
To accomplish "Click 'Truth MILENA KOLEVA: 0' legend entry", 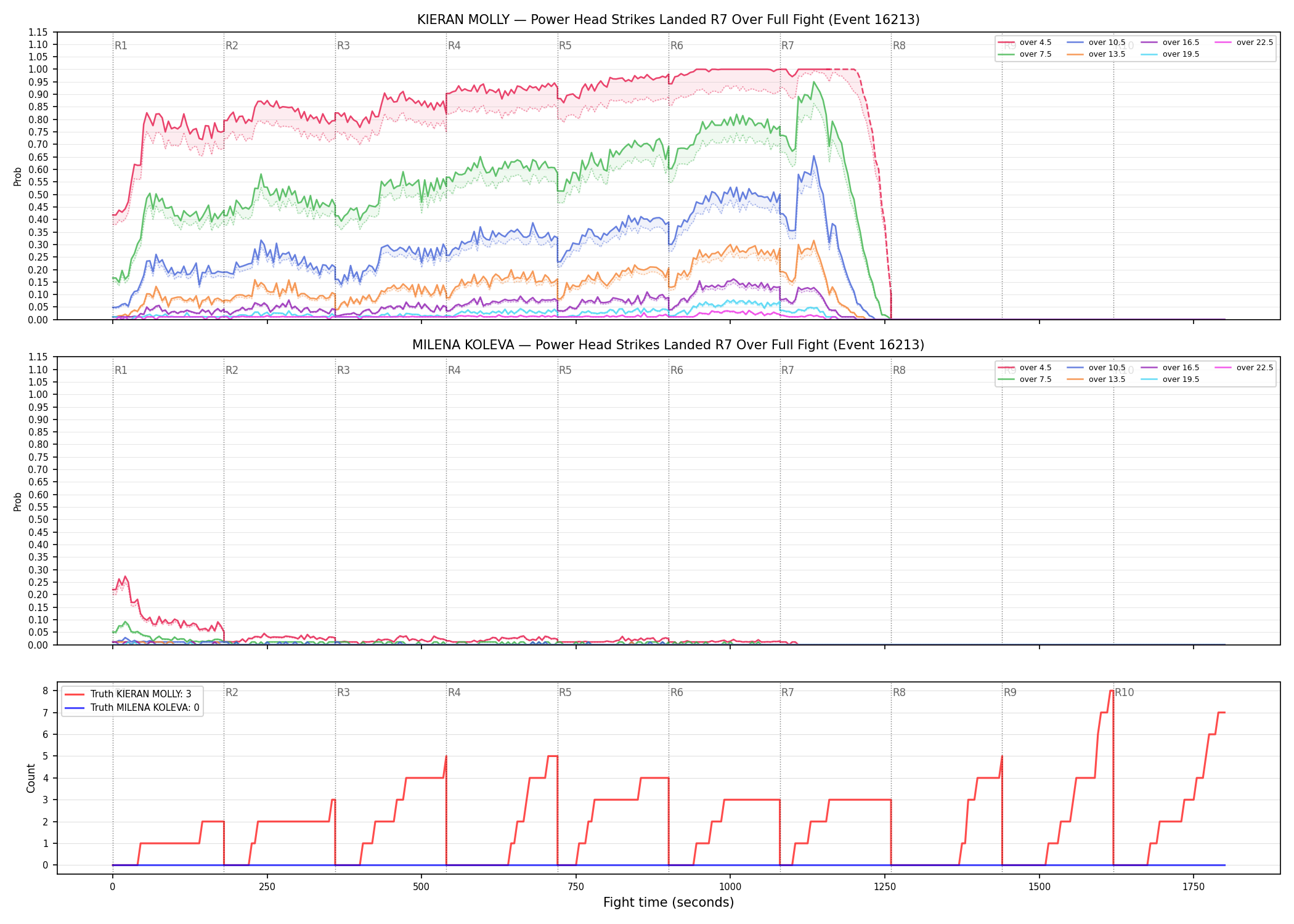I will 132,708.
